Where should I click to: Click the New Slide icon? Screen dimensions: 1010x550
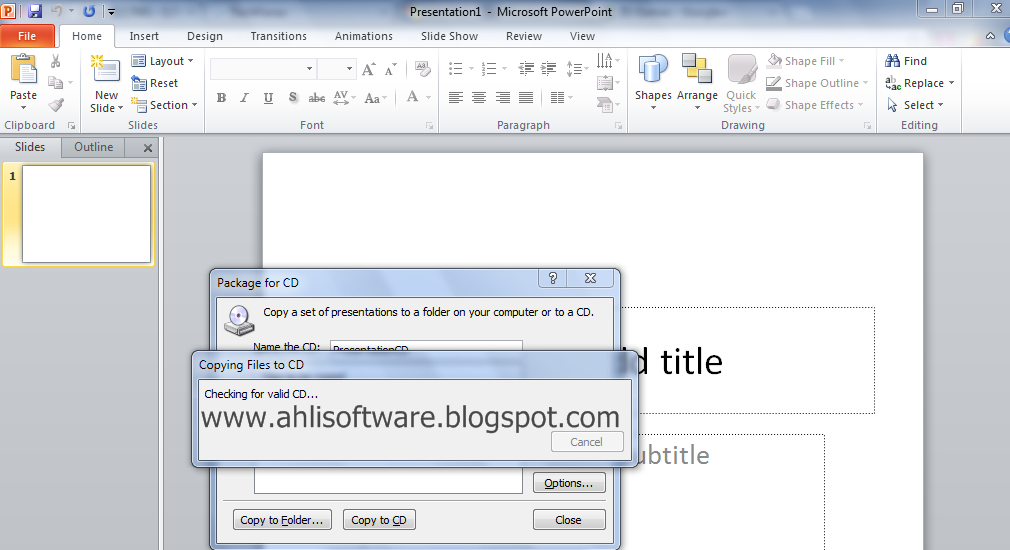[106, 70]
